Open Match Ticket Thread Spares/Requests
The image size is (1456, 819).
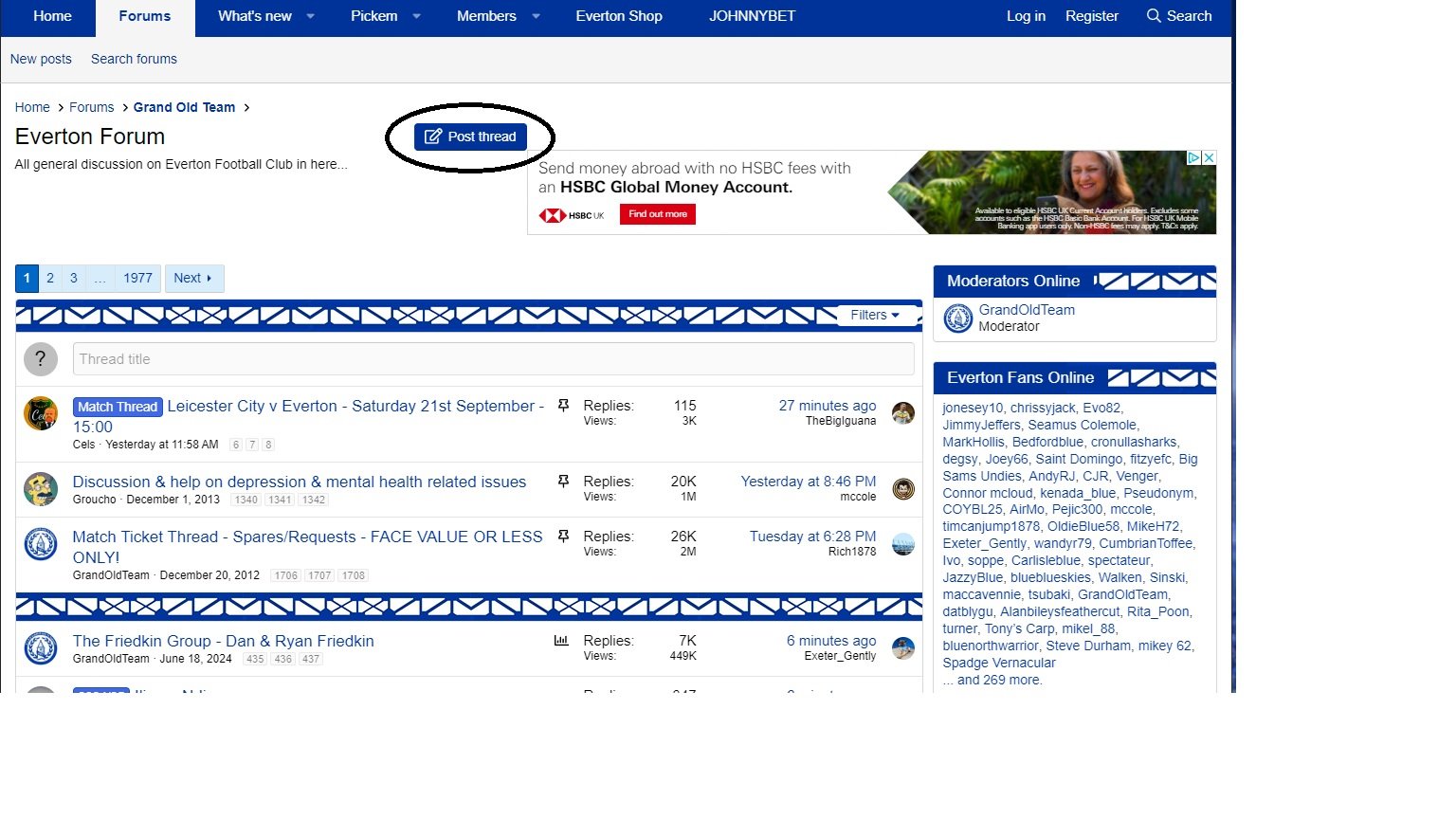tap(307, 547)
